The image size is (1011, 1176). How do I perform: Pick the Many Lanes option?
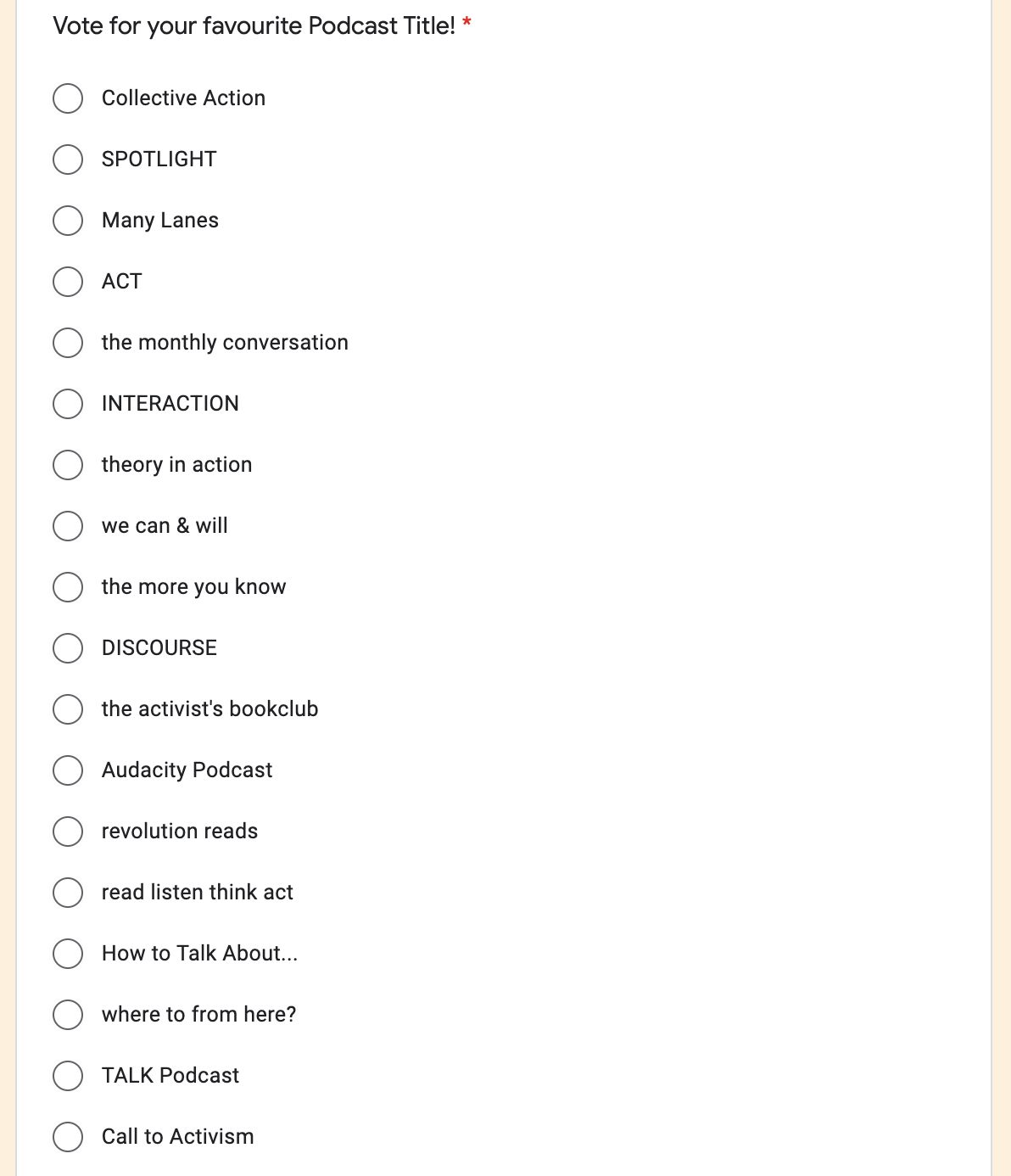click(68, 221)
